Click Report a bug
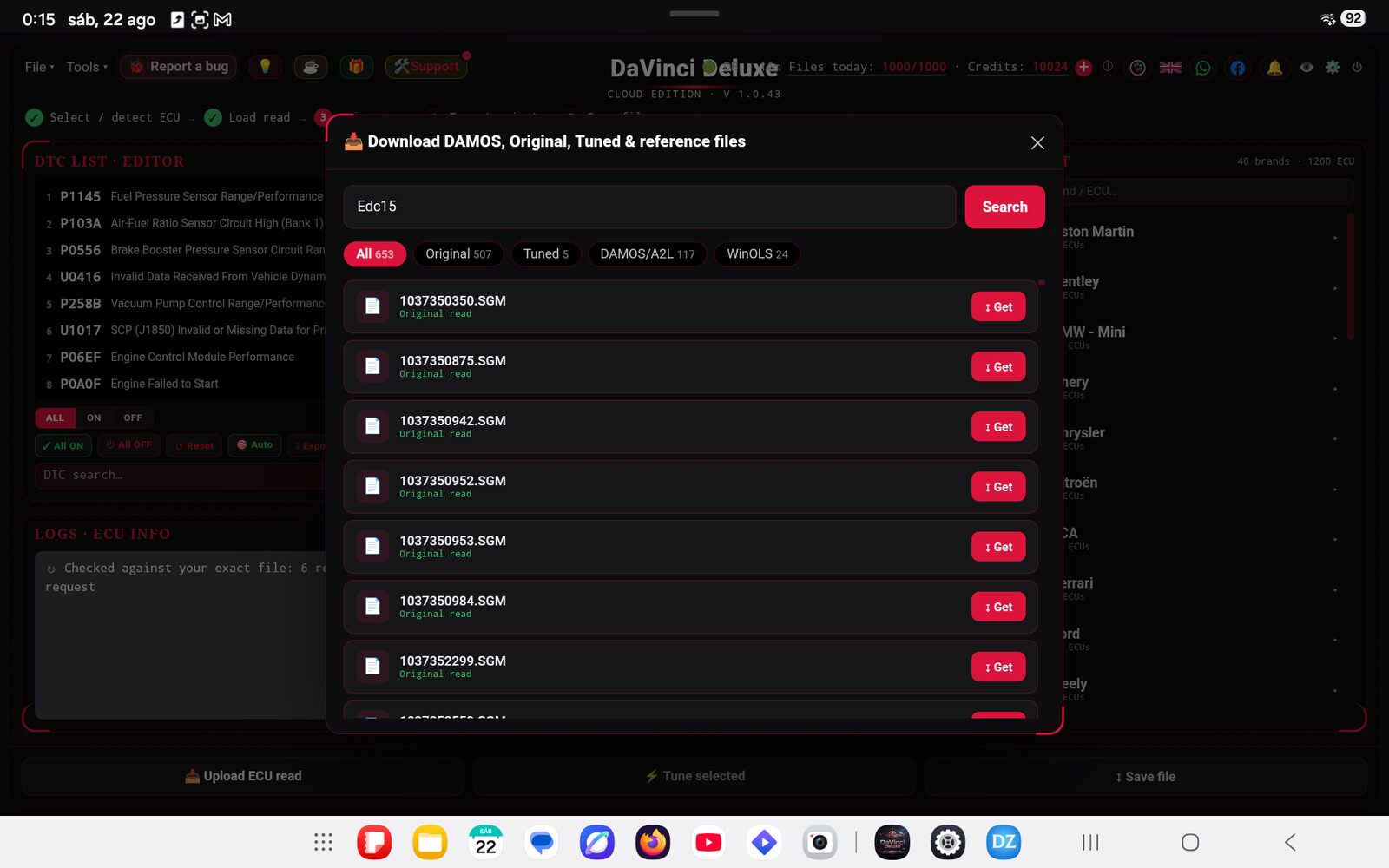This screenshot has width=1389, height=868. (x=178, y=67)
